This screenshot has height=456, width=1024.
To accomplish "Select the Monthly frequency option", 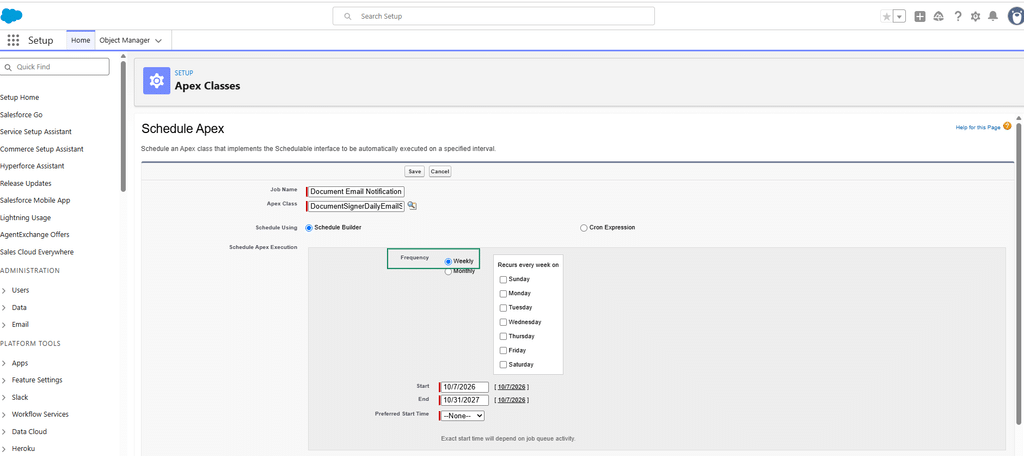I will pos(448,272).
